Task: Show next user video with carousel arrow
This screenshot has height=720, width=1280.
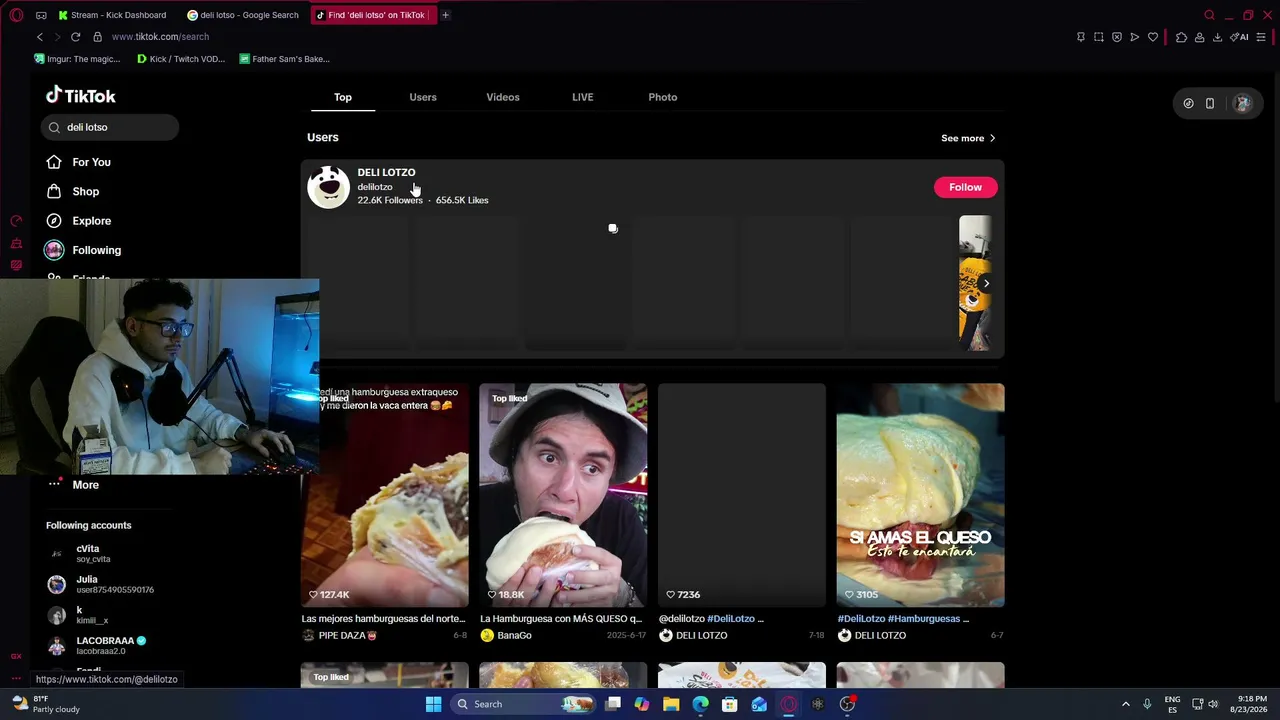Action: [x=986, y=283]
